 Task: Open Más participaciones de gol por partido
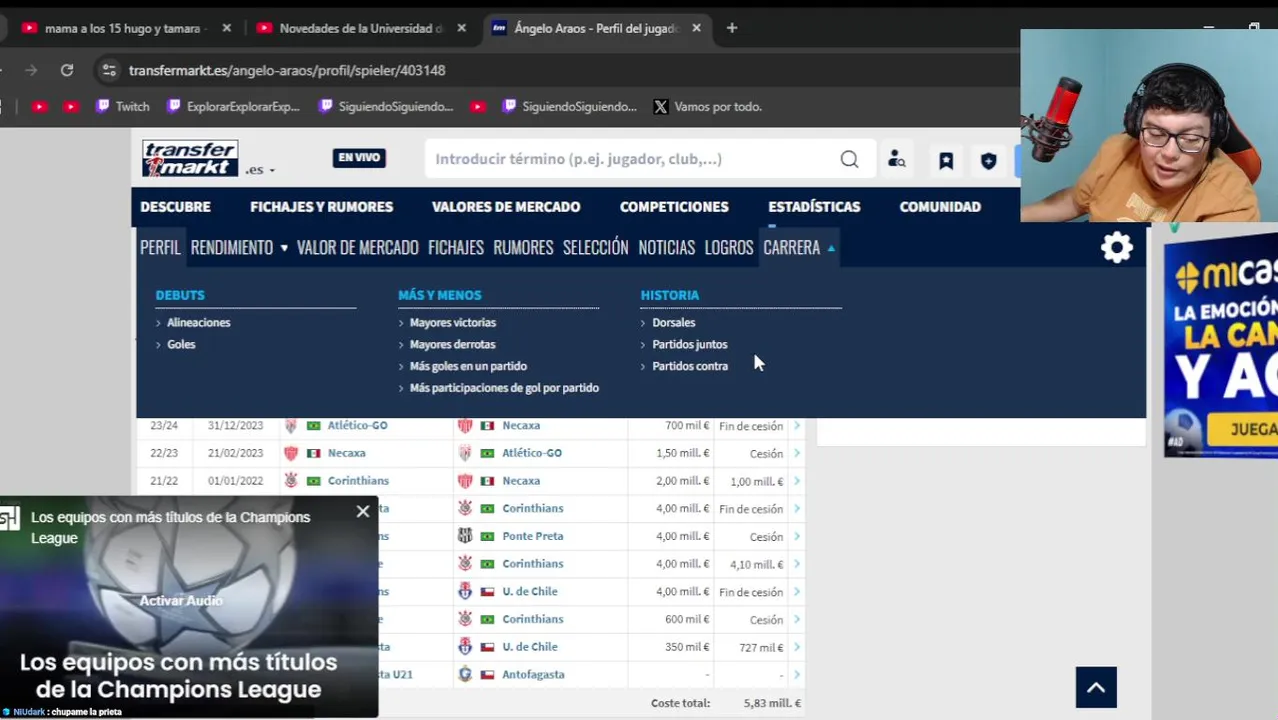[504, 388]
